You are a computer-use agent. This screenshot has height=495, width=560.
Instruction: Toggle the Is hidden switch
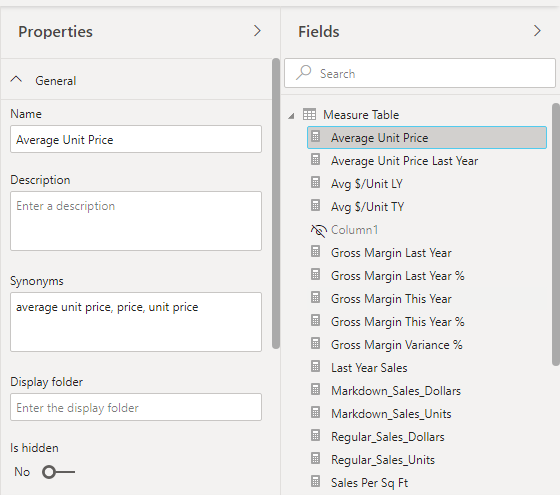[x=58, y=472]
